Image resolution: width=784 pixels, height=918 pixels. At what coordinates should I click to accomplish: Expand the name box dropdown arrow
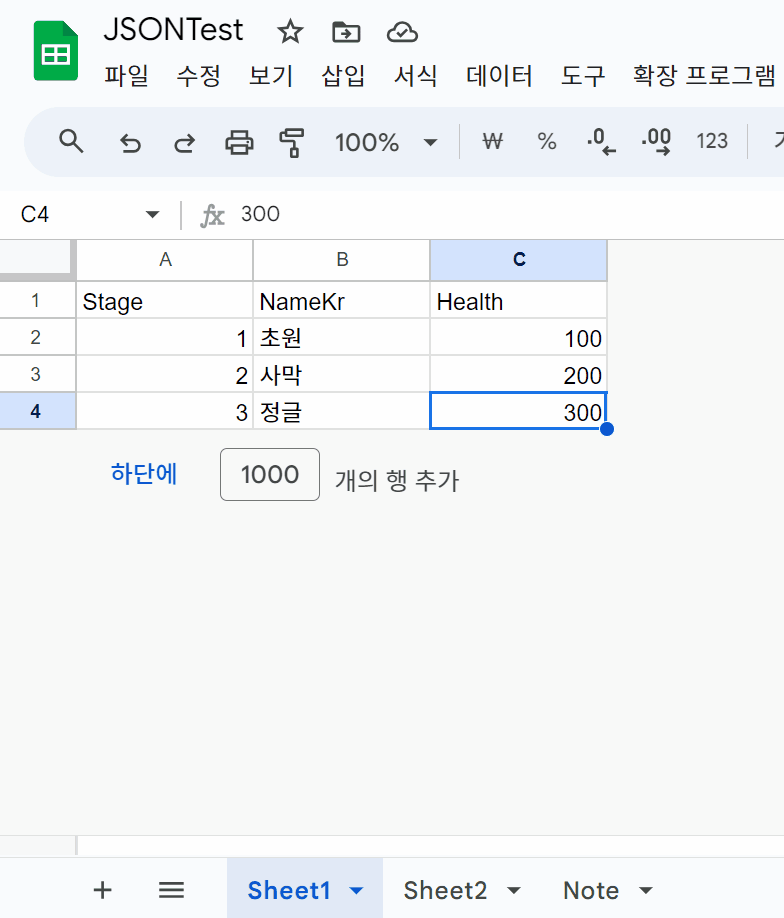tap(152, 214)
